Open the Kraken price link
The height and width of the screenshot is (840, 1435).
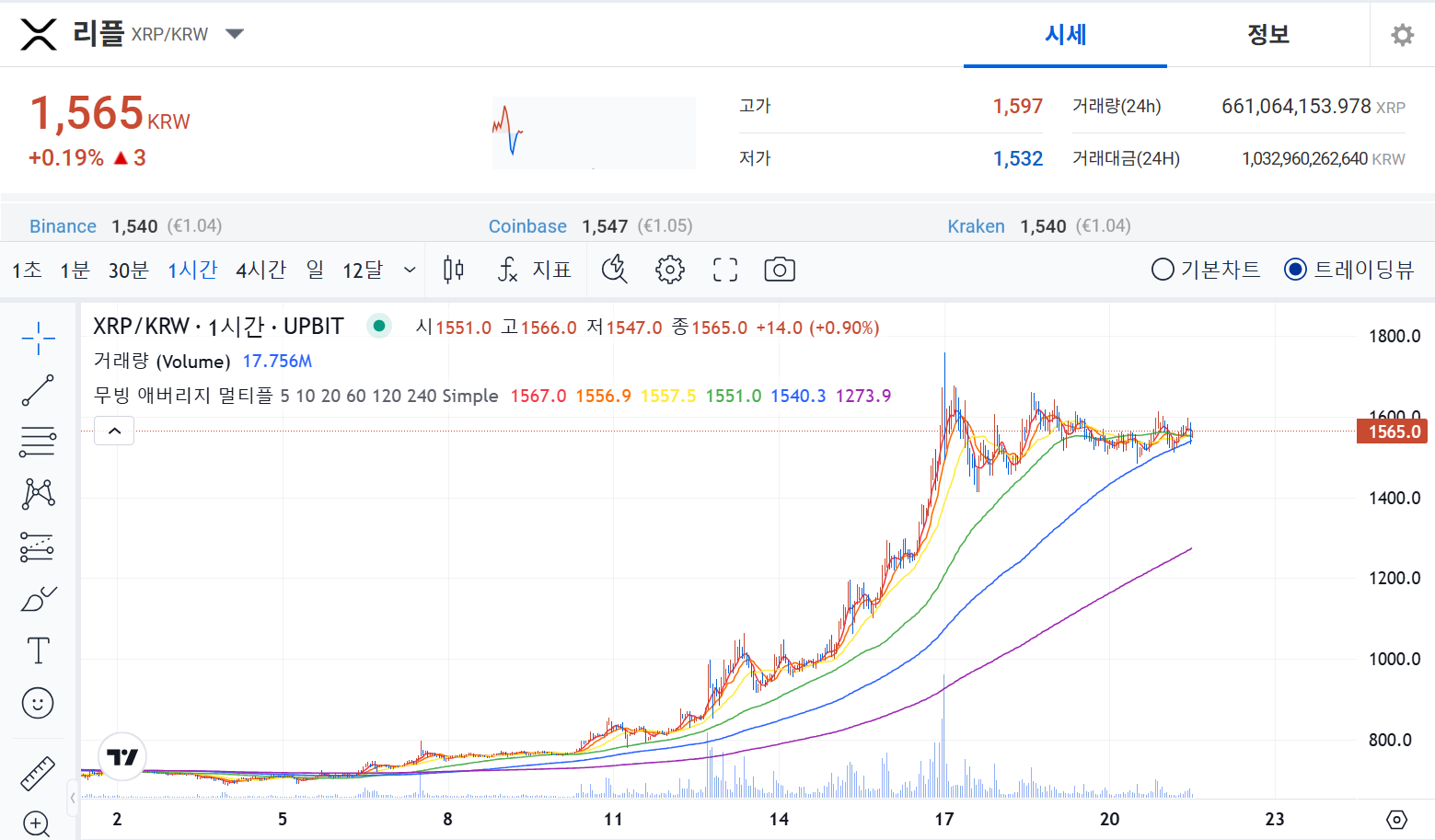[x=976, y=226]
